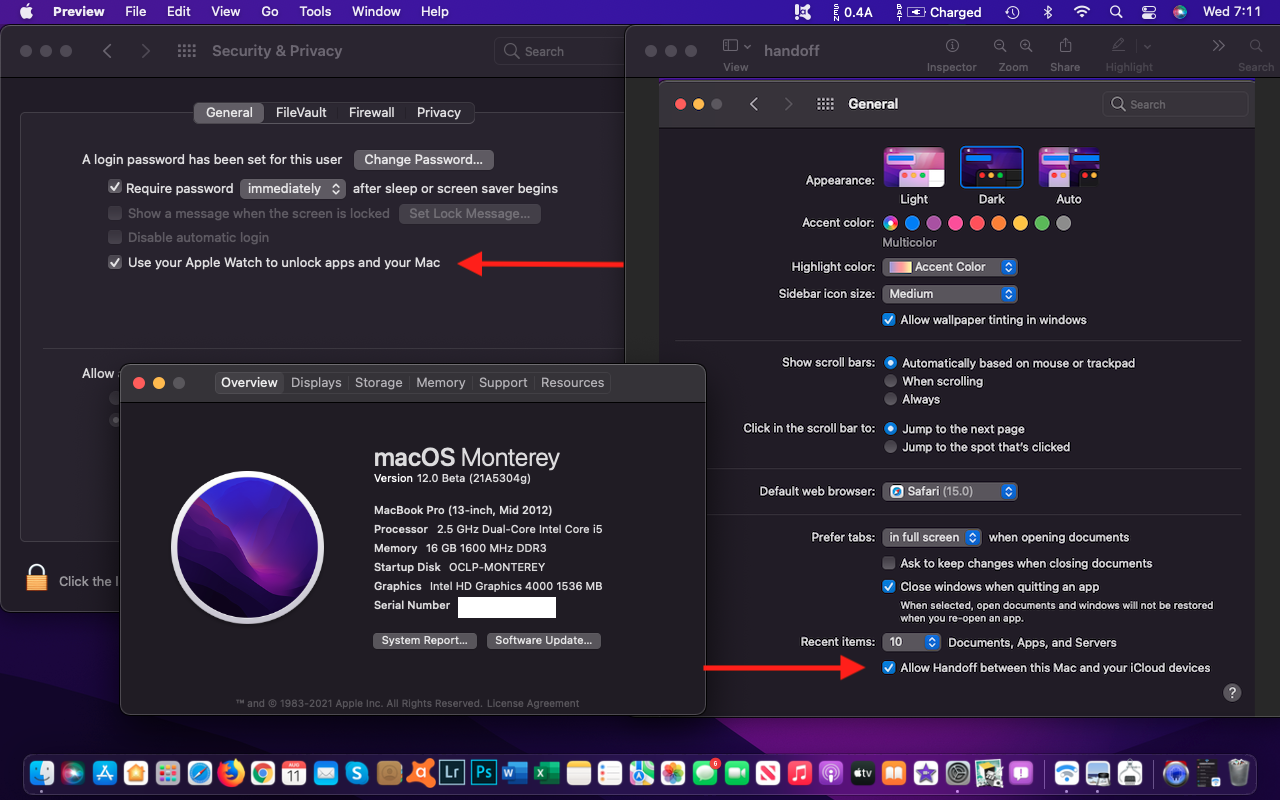The height and width of the screenshot is (800, 1280).
Task: Toggle Require password checkbox
Action: tap(115, 187)
